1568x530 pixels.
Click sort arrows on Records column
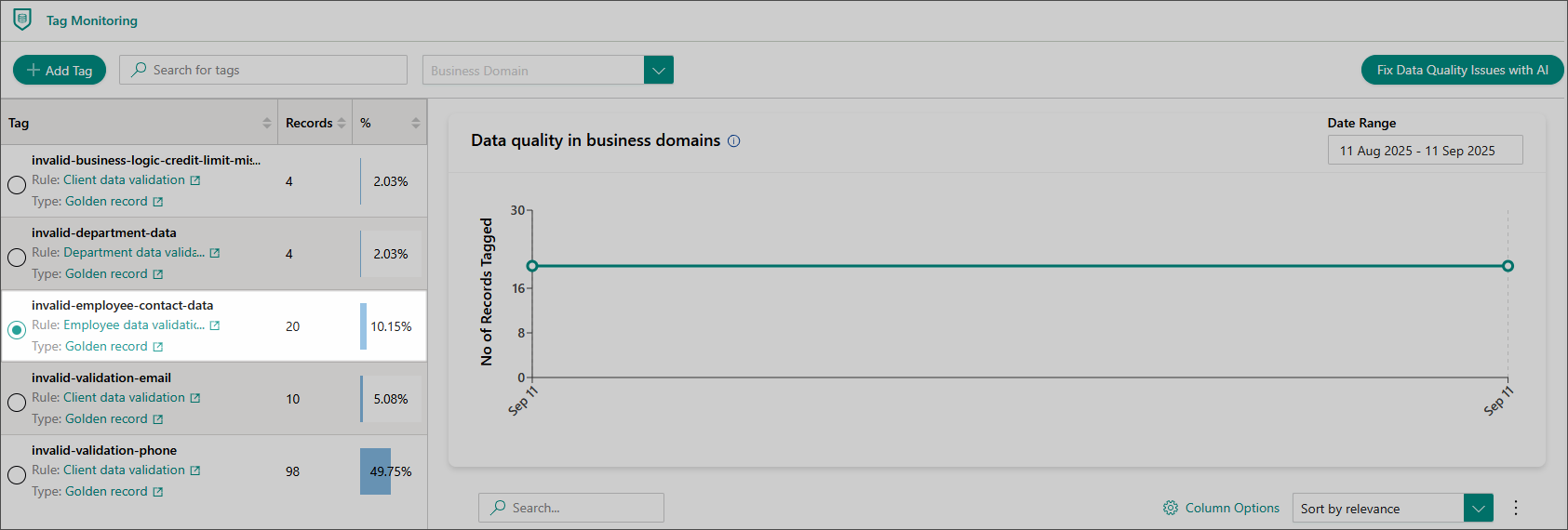pos(342,123)
